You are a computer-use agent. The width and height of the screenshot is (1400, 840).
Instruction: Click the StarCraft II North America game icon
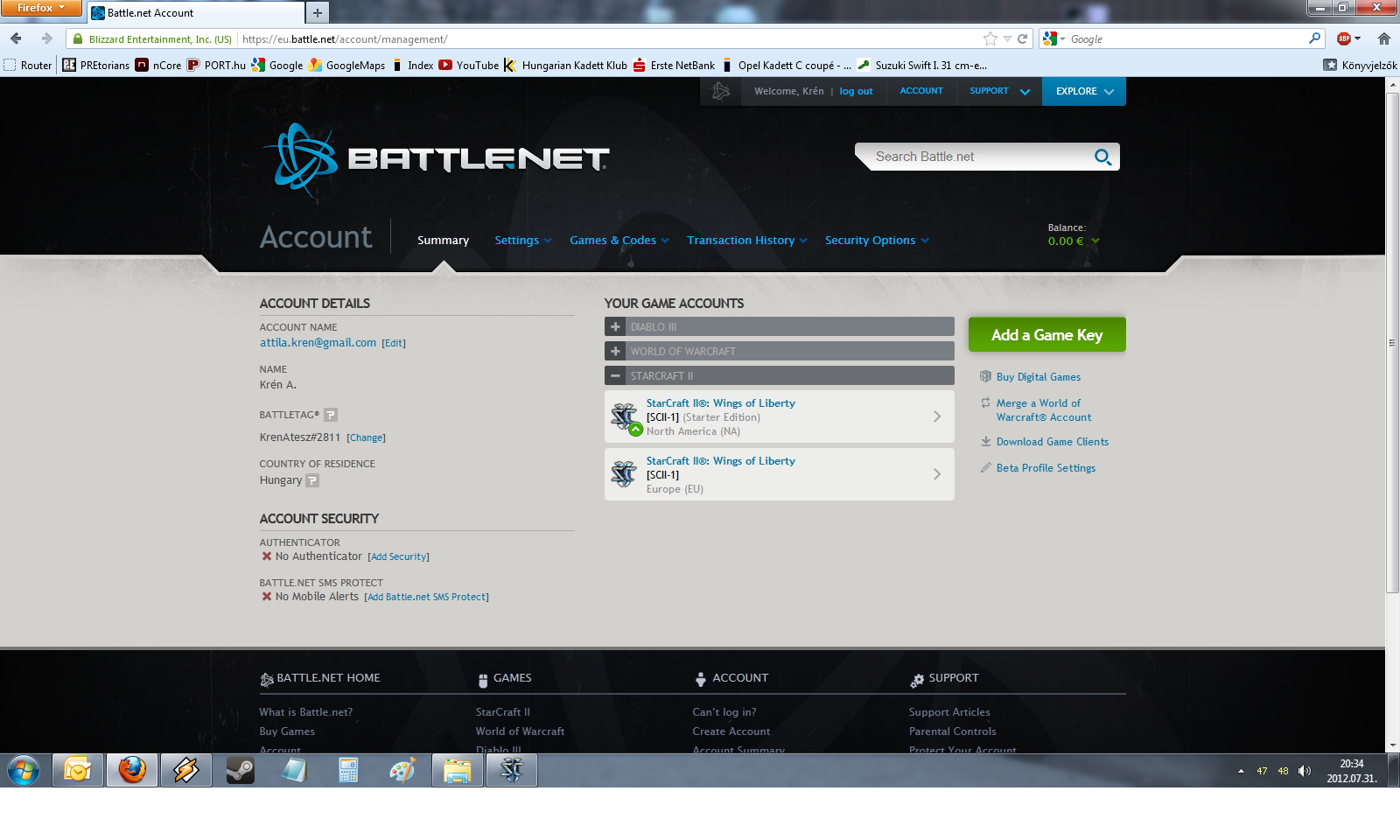(625, 417)
